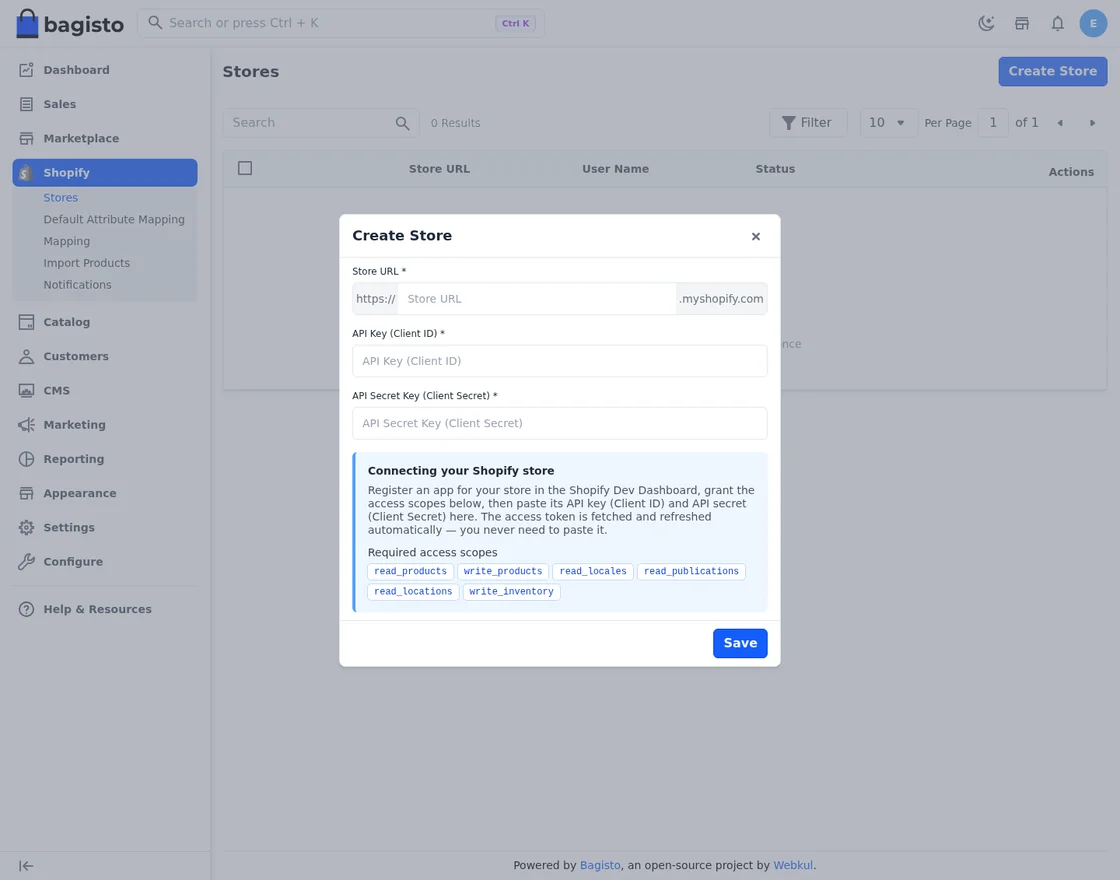Close the Create Store dialog

[756, 236]
